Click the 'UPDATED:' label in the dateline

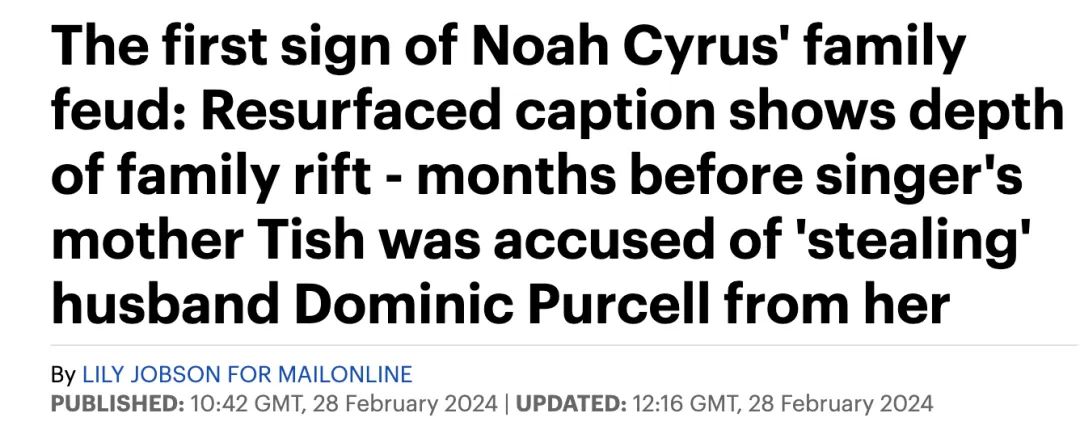tap(570, 402)
